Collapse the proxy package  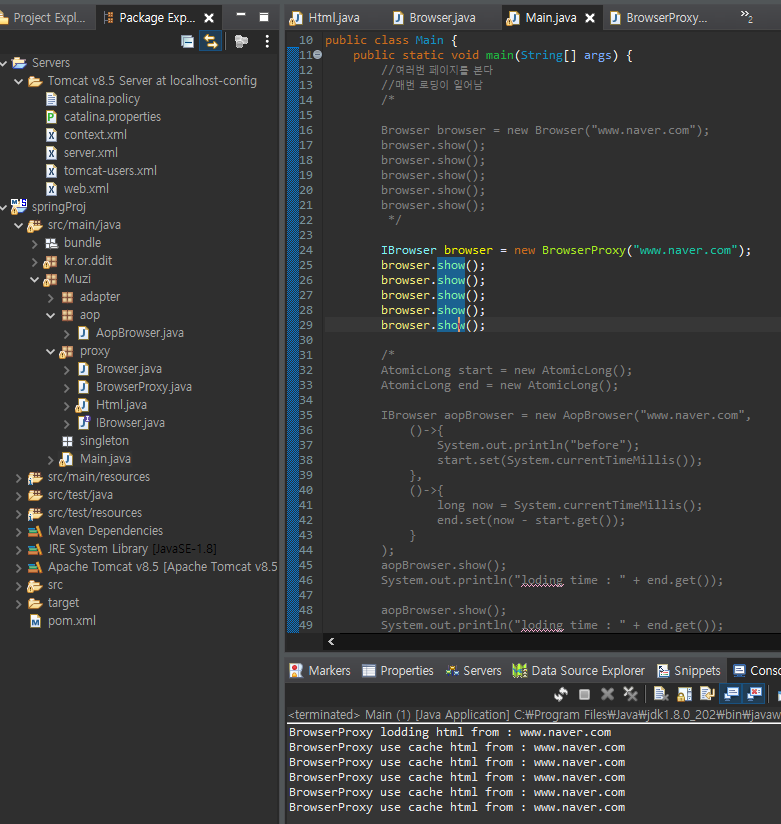click(51, 352)
